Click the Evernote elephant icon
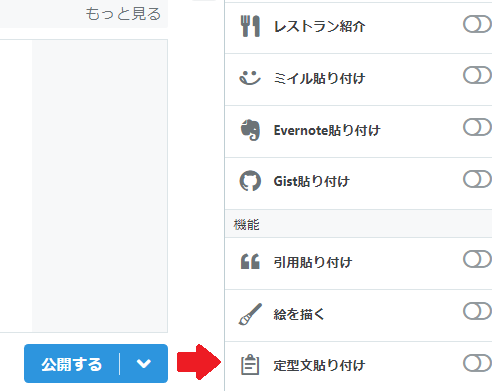The height and width of the screenshot is (391, 492). [250, 130]
